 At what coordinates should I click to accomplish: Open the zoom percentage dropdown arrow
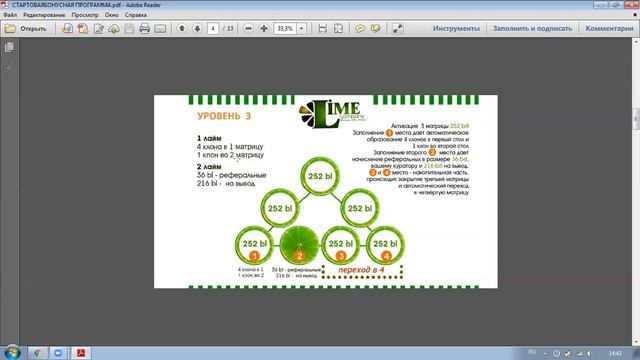[x=302, y=29]
